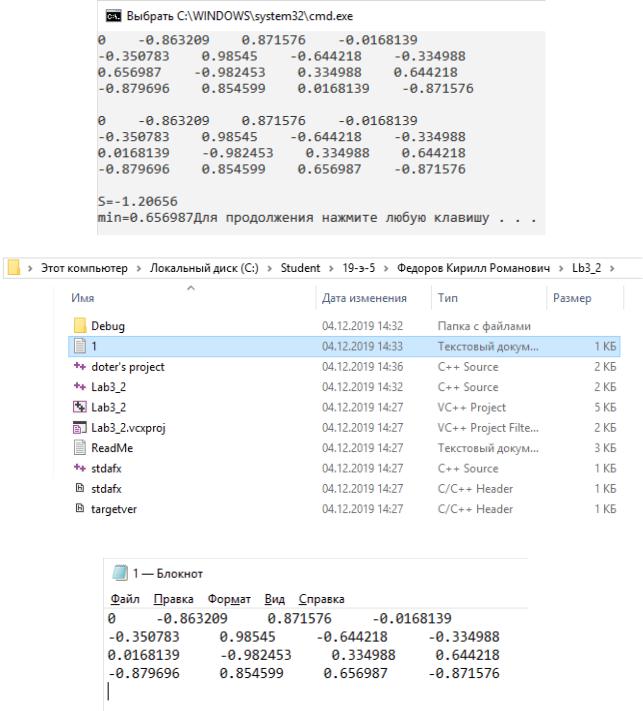Sort by Размер column header

click(572, 298)
